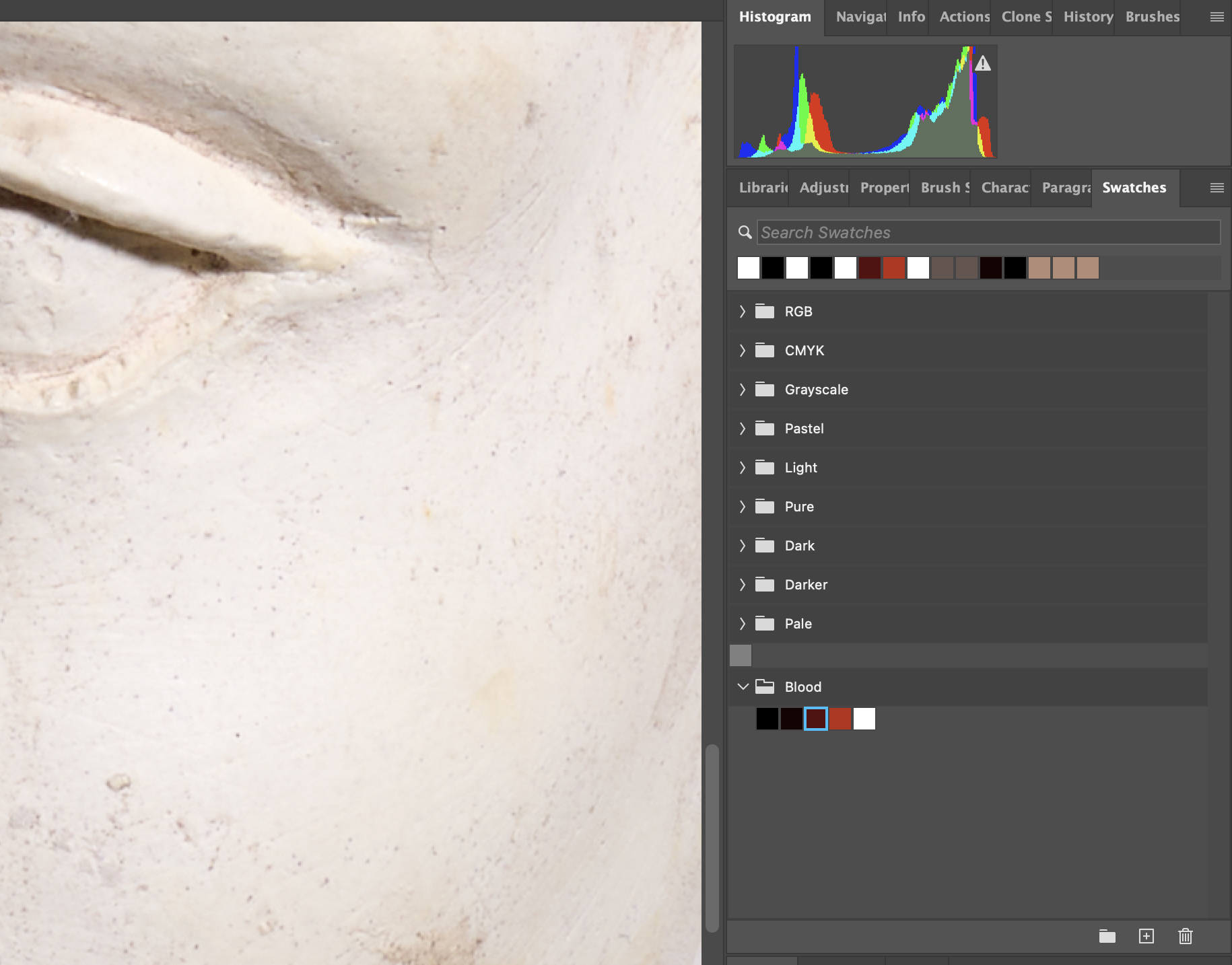Click the histogram cache warning triangle icon

click(983, 63)
